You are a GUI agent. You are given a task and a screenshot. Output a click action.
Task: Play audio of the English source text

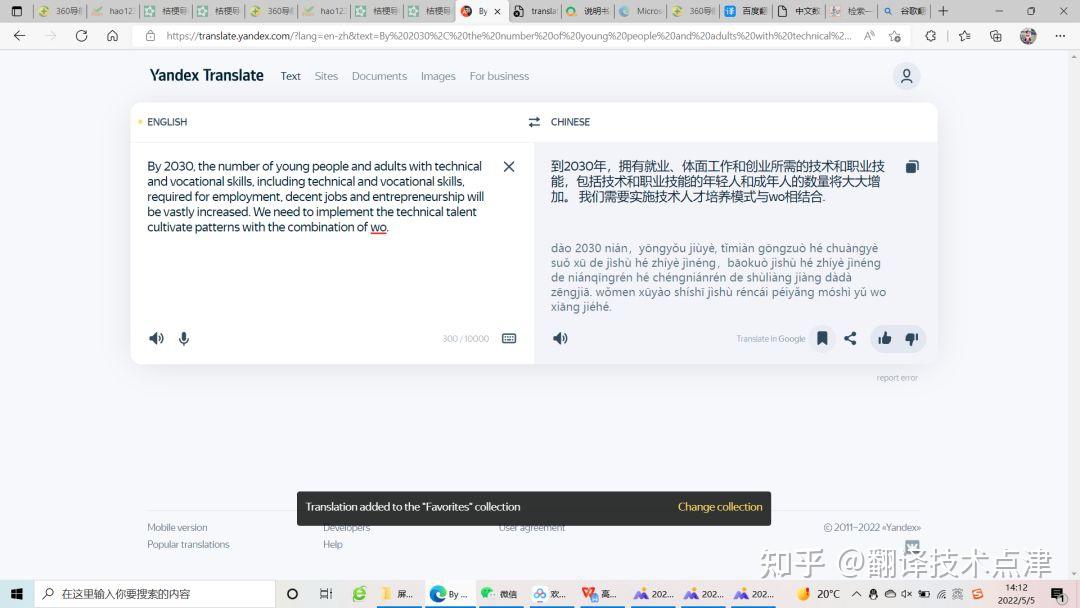156,338
